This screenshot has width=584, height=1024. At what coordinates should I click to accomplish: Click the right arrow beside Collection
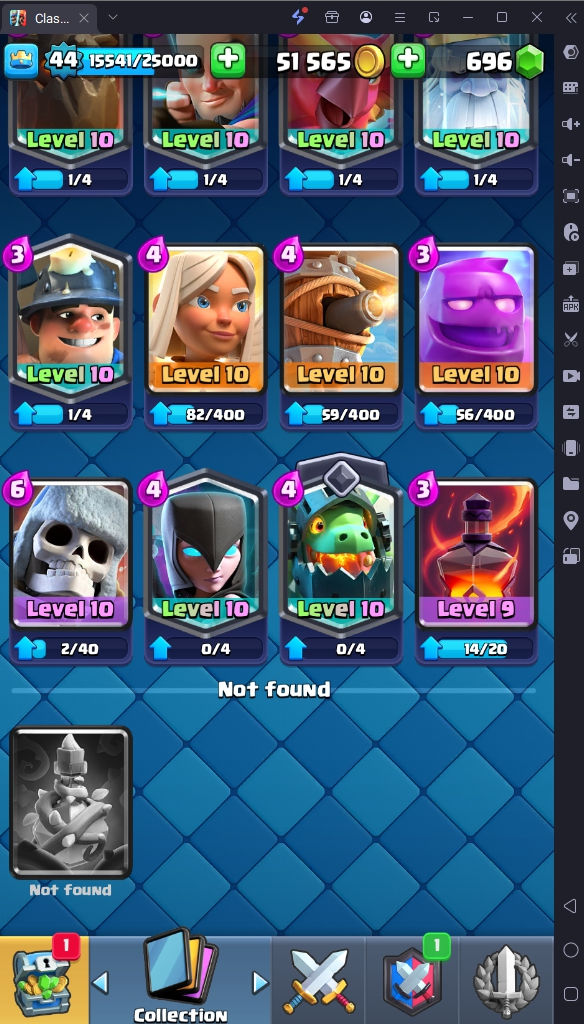tap(261, 981)
